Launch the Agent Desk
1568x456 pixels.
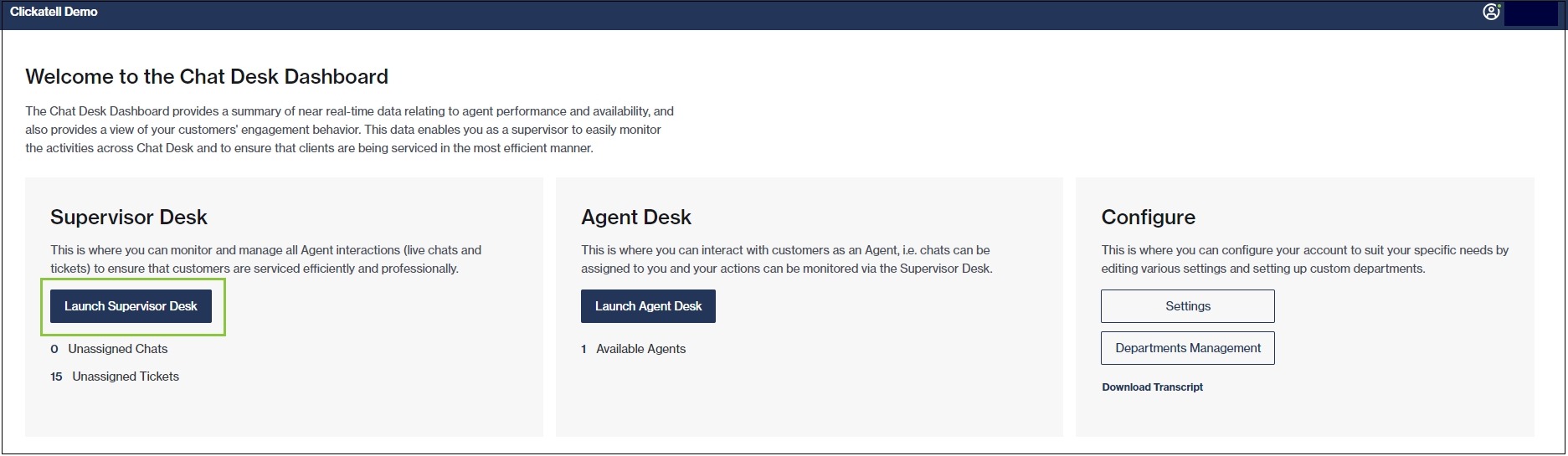tap(648, 306)
